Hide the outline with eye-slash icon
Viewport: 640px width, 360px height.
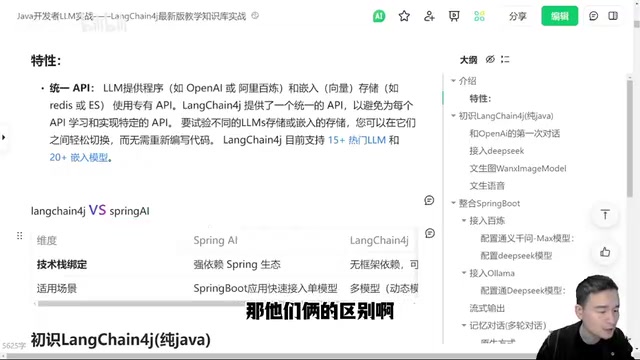(490, 60)
